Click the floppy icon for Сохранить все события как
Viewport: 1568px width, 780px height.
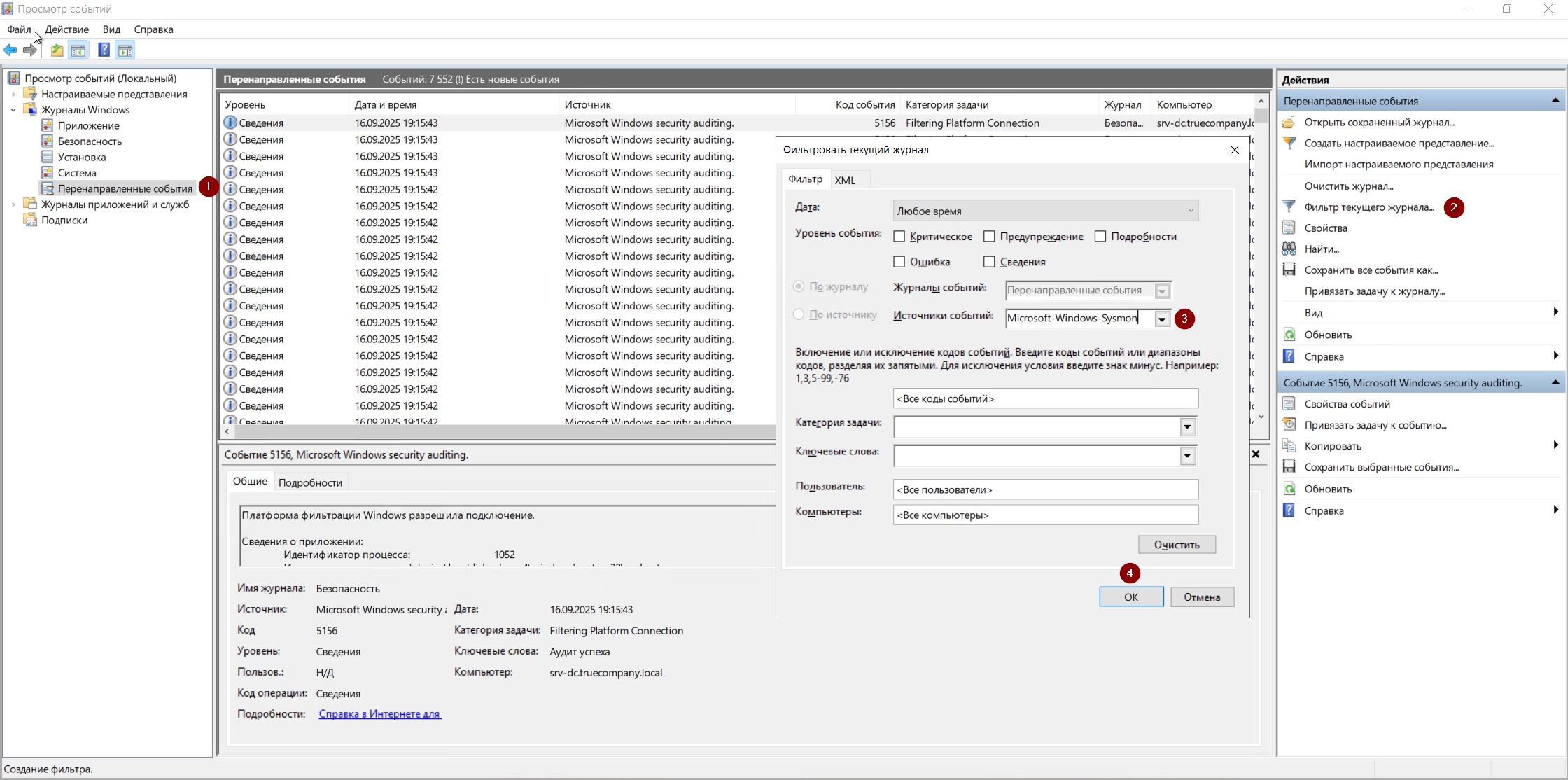1289,270
